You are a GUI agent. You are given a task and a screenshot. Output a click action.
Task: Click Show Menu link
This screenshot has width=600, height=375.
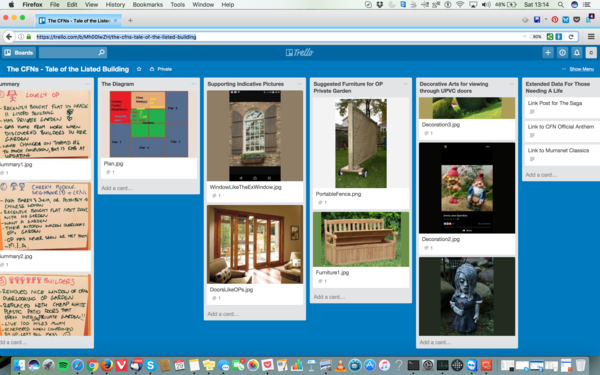tap(581, 69)
